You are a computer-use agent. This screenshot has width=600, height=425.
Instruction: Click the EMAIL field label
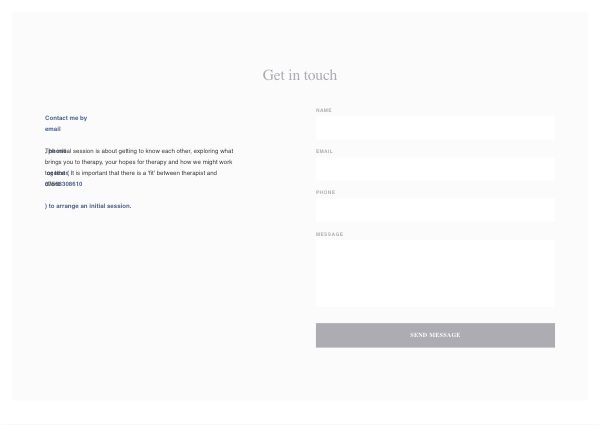tap(325, 151)
